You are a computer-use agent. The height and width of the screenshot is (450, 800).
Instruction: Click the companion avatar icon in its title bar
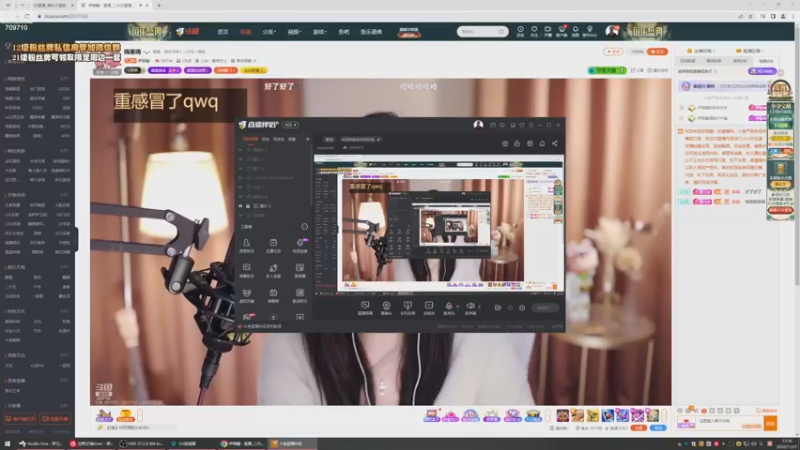pos(478,124)
